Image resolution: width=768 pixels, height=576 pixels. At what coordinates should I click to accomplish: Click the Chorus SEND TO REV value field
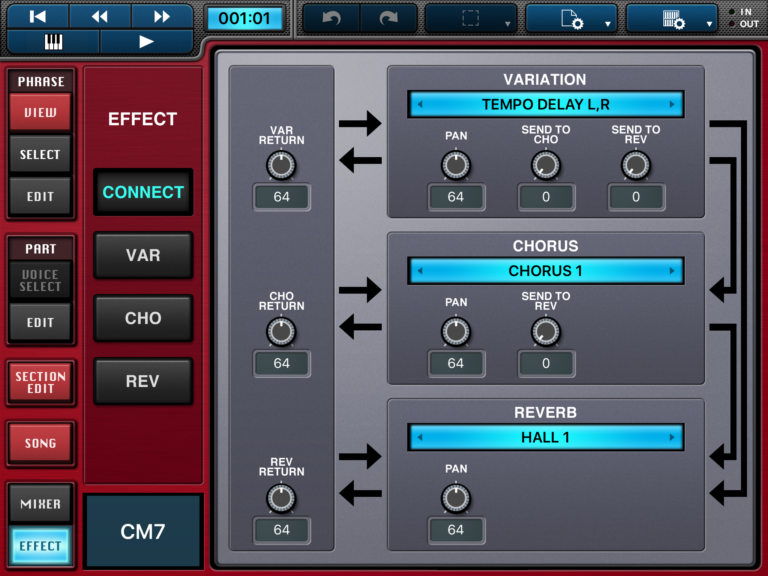[x=546, y=363]
